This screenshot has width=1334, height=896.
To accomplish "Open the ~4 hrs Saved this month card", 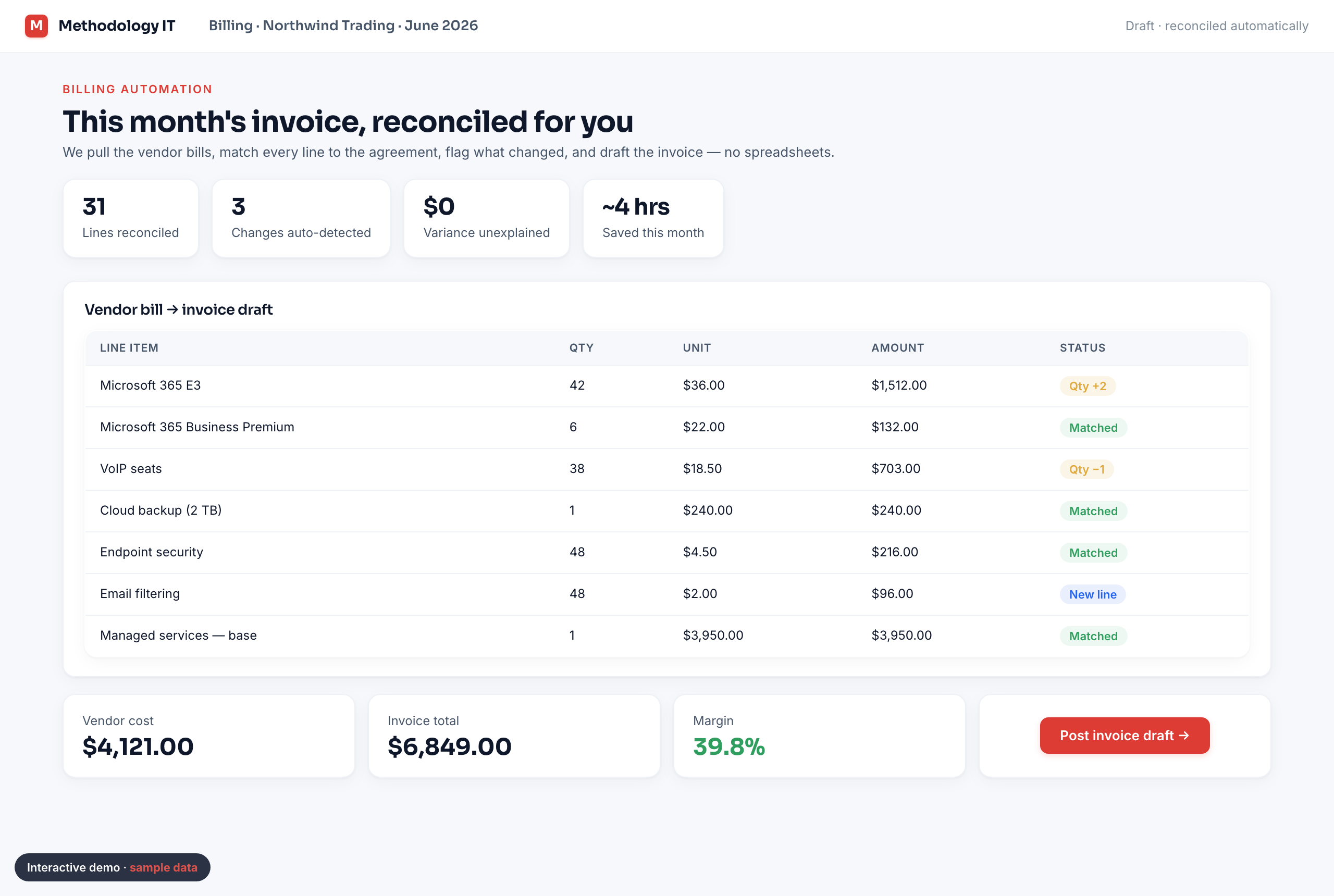I will [x=653, y=218].
